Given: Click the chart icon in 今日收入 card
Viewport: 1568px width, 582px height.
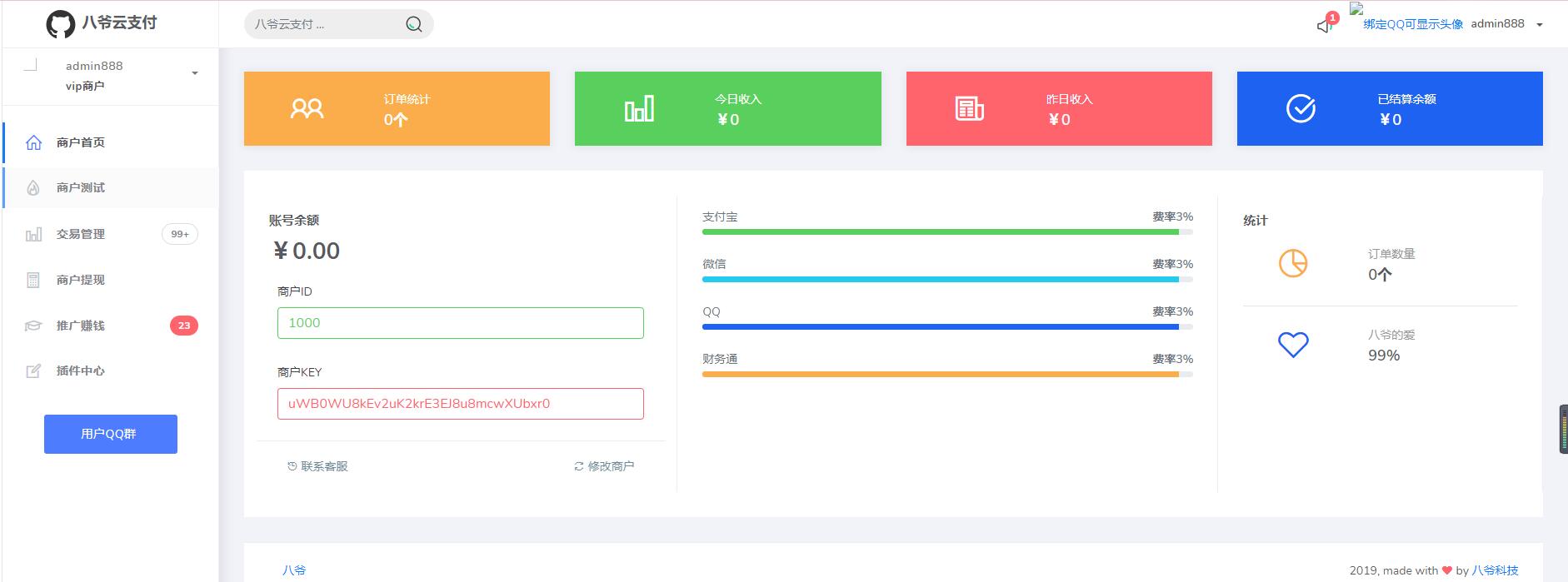Looking at the screenshot, I should pyautogui.click(x=639, y=108).
